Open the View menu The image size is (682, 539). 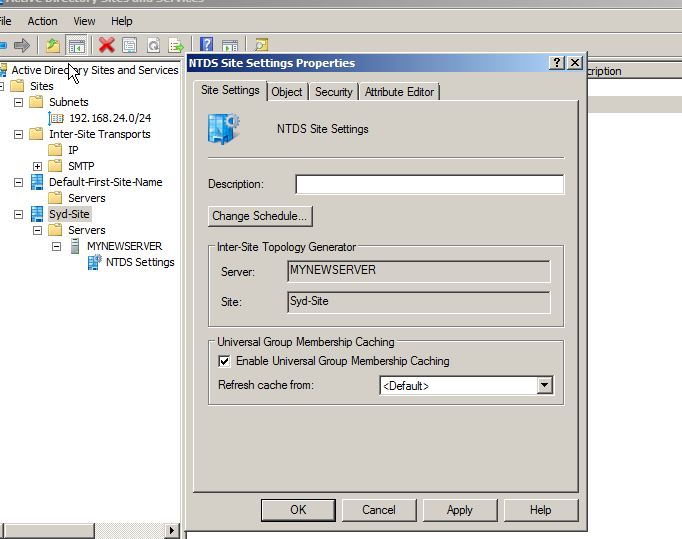pyautogui.click(x=84, y=21)
